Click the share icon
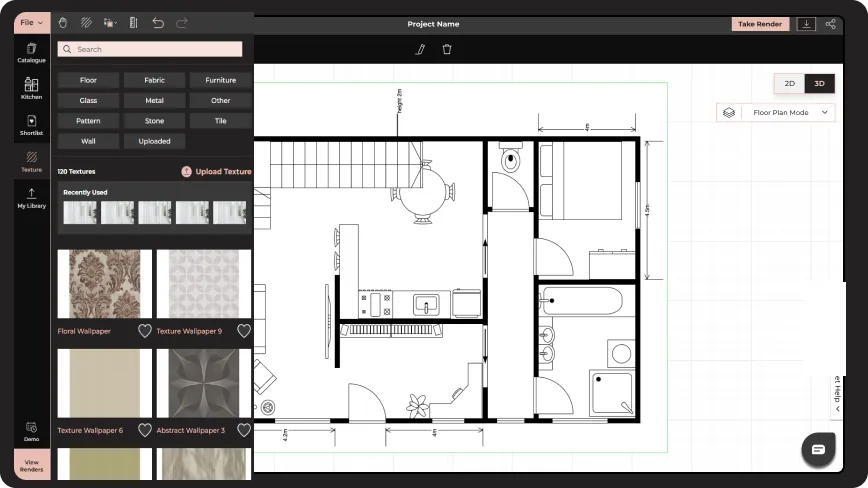868x488 pixels. pos(830,24)
